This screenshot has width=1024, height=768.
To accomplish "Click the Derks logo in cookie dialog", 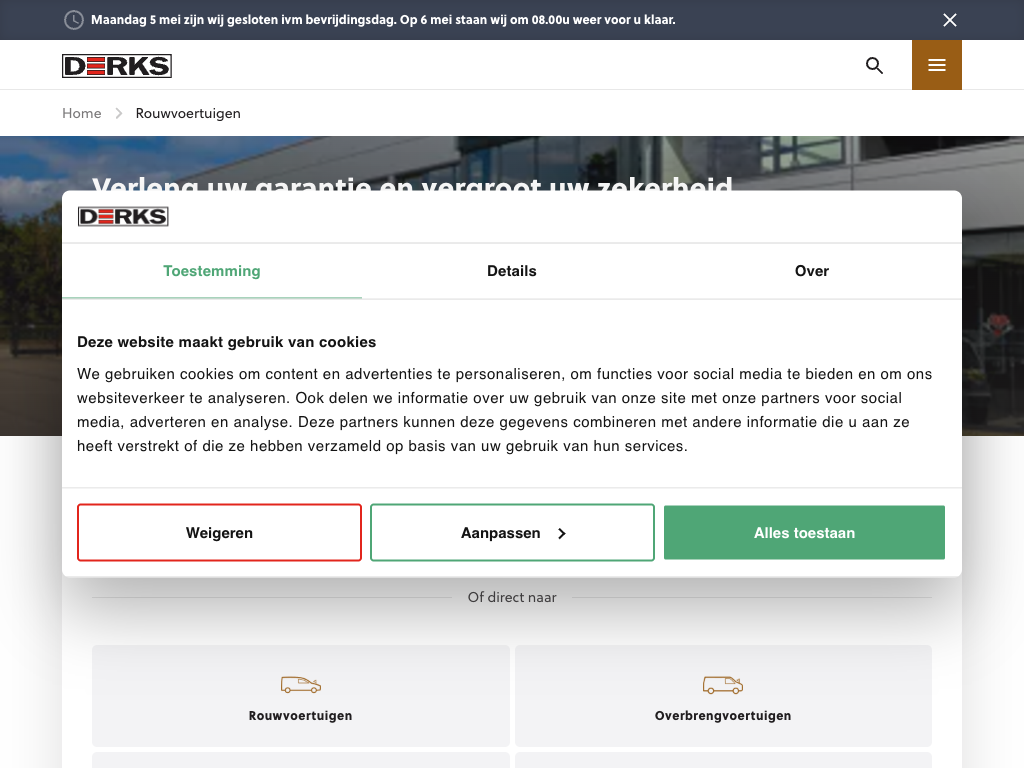I will pos(123,217).
